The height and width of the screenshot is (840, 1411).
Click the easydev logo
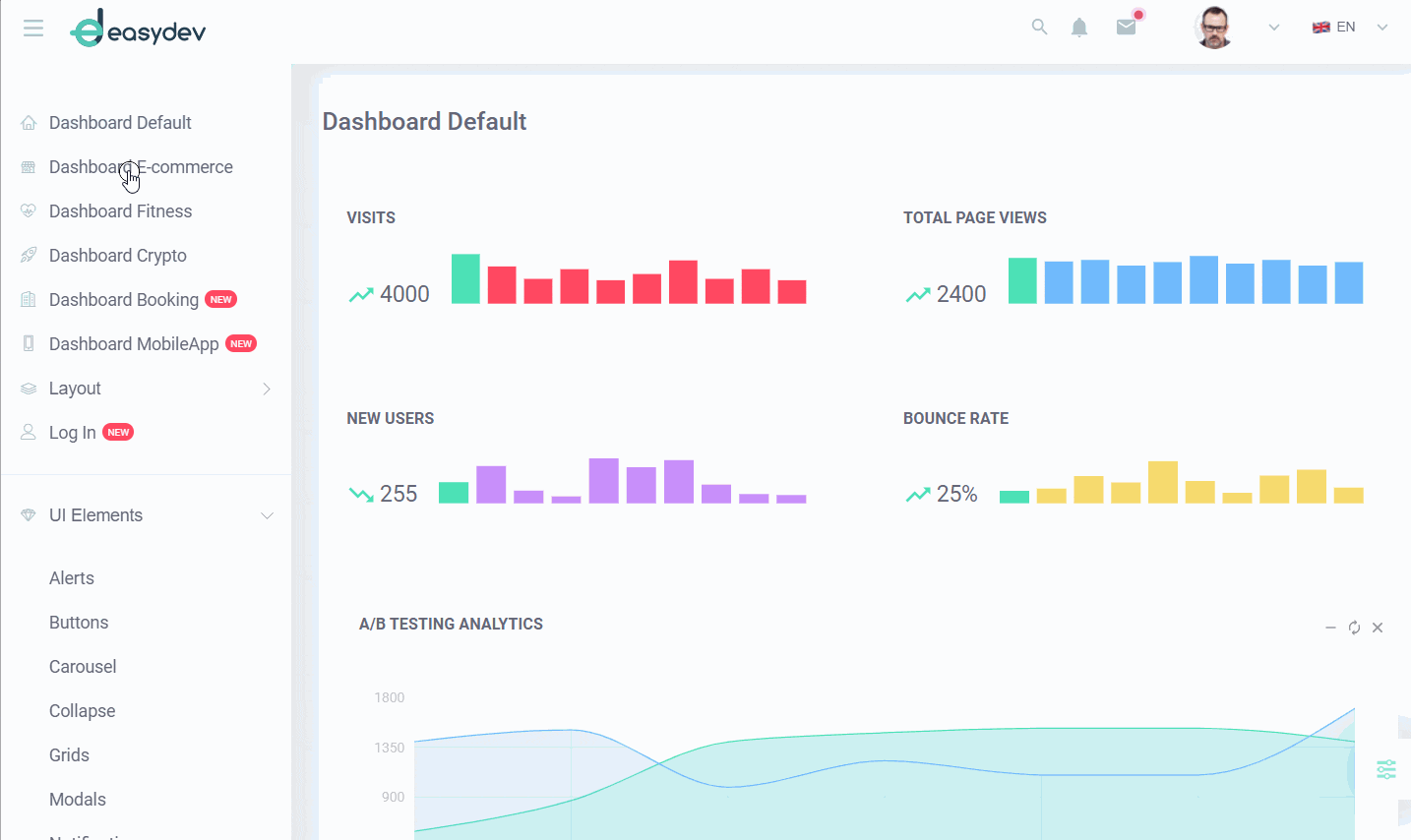pyautogui.click(x=138, y=30)
